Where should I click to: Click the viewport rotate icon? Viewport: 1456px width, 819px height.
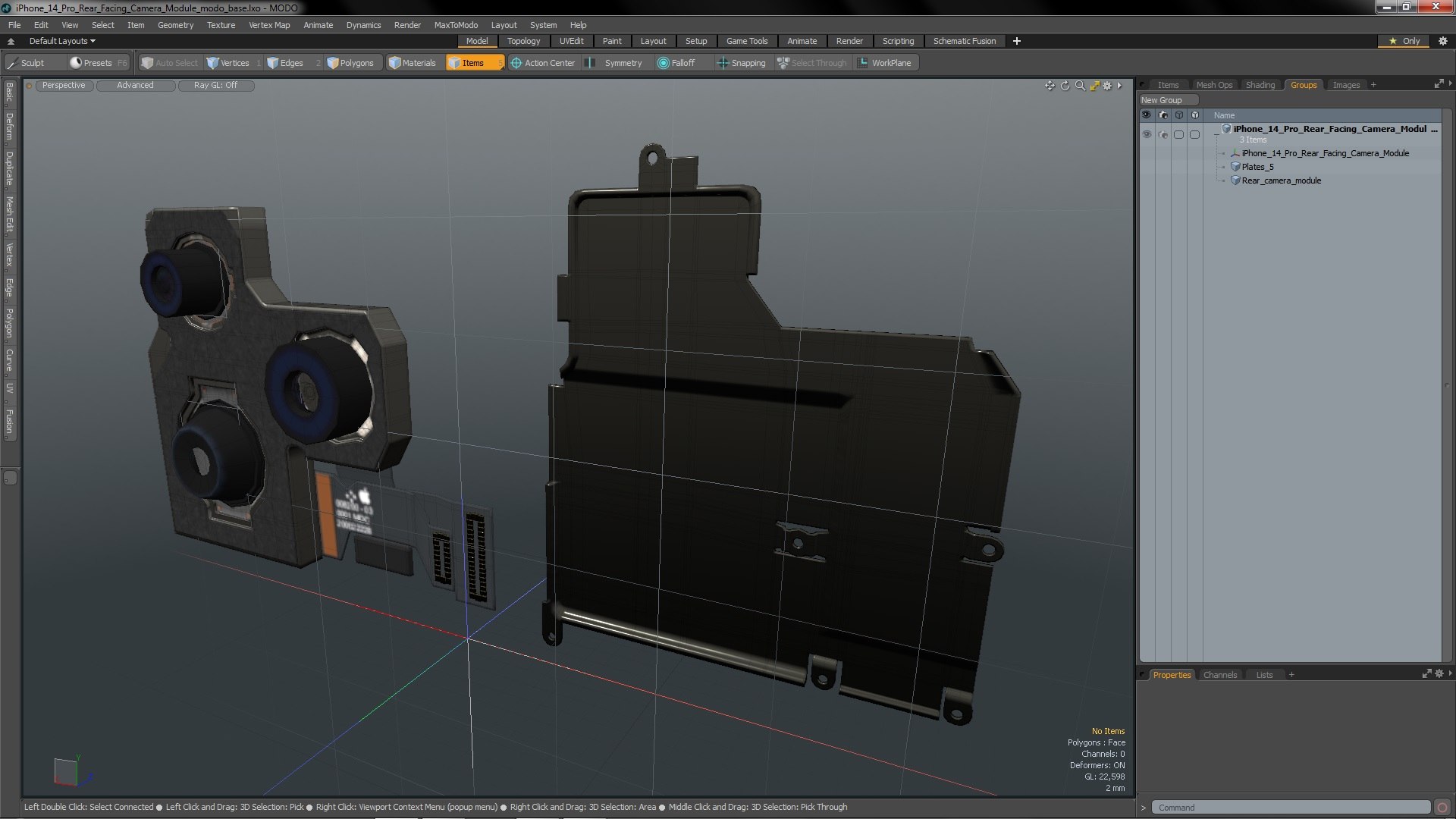(1065, 86)
